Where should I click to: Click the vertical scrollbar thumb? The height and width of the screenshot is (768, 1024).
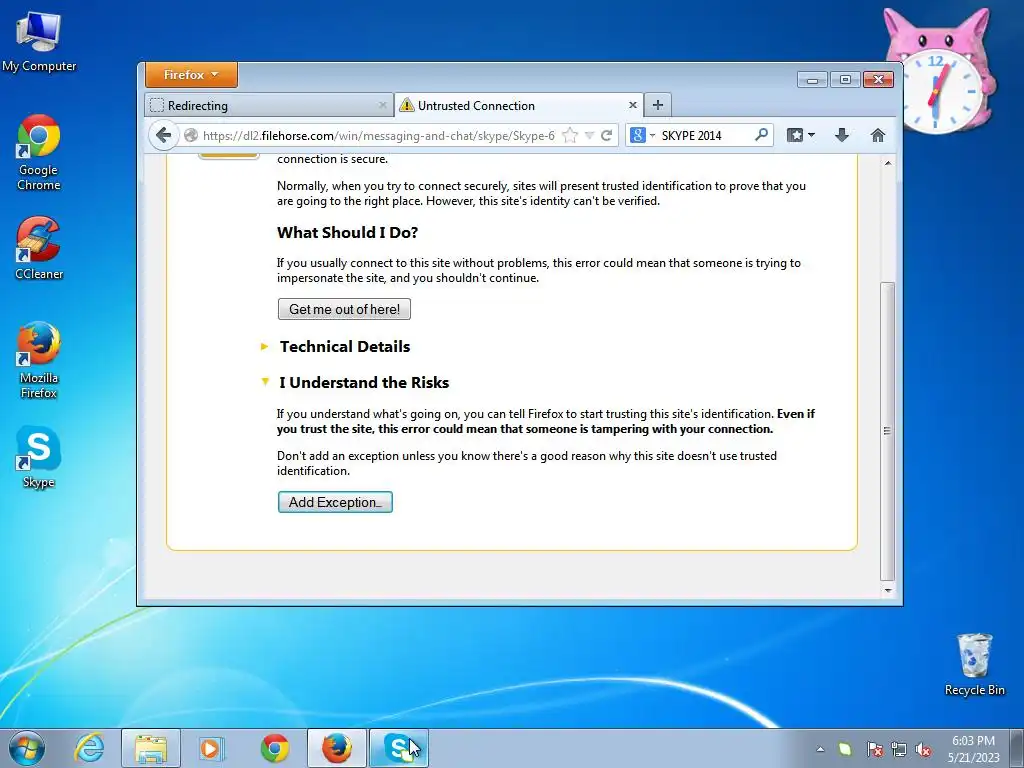pos(888,431)
